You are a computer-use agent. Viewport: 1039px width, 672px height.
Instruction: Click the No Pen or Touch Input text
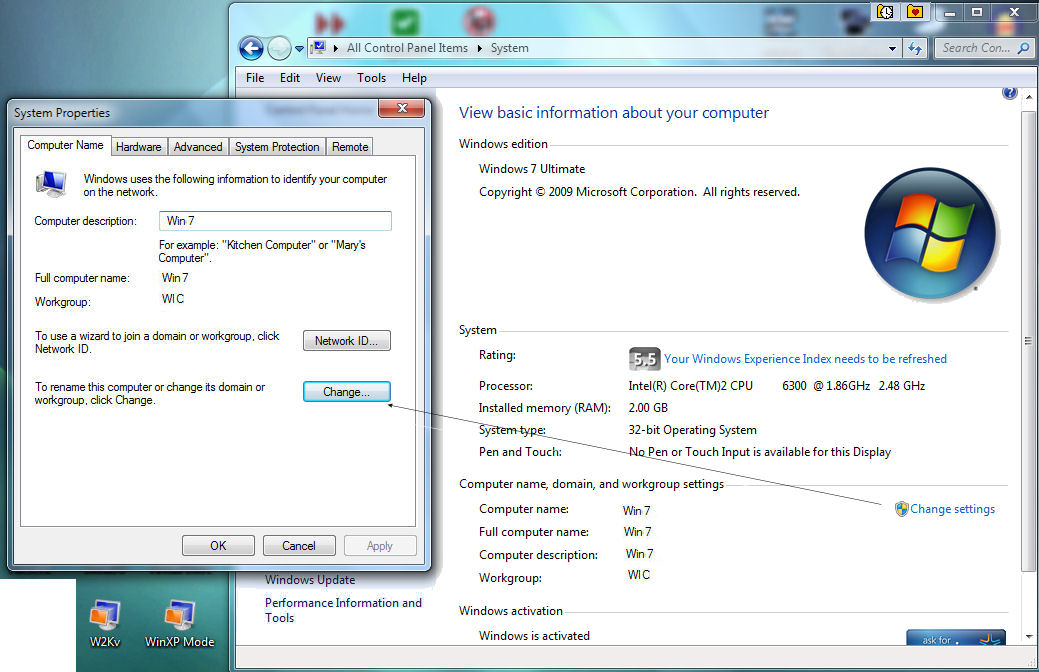point(759,452)
